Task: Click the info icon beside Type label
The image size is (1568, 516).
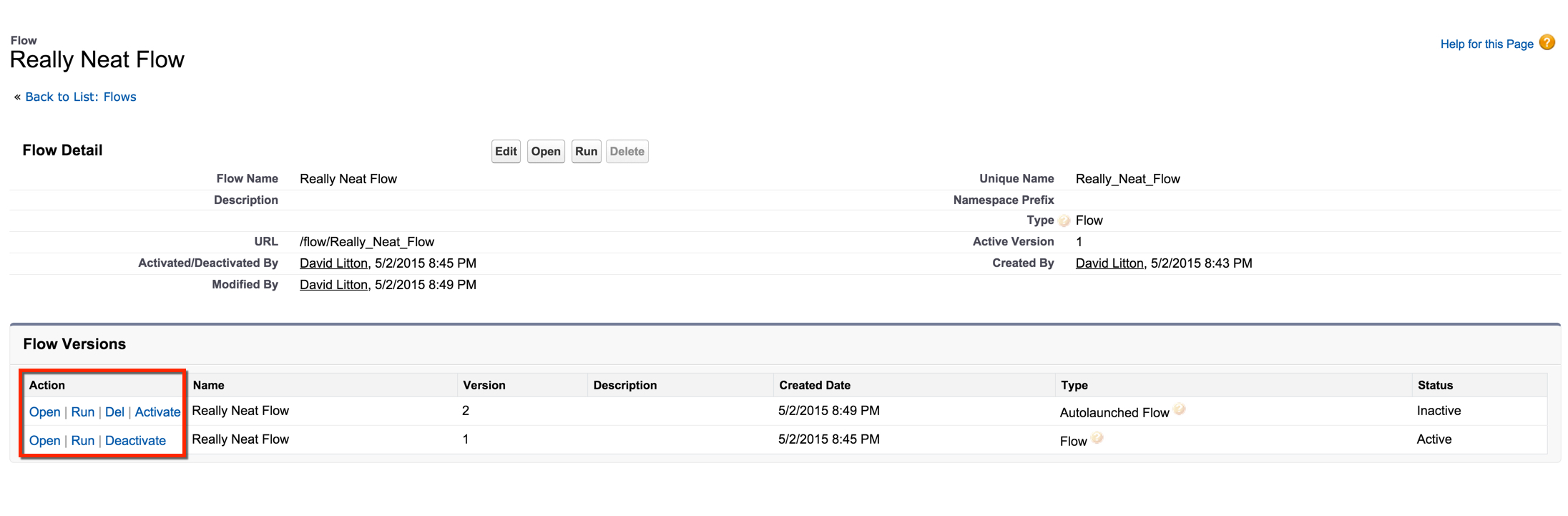Action: pyautogui.click(x=1064, y=221)
